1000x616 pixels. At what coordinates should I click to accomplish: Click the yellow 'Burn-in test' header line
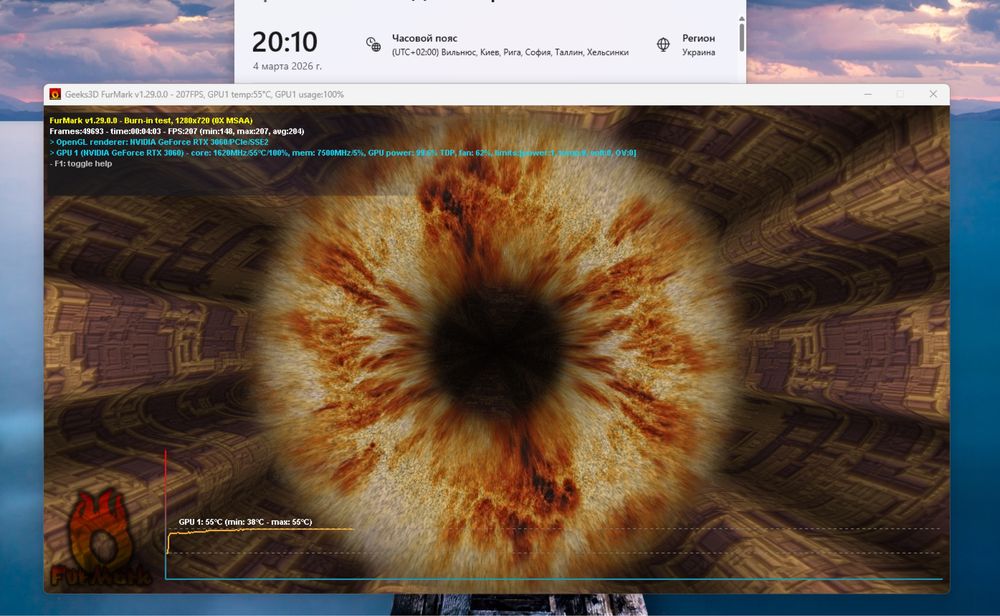click(151, 121)
